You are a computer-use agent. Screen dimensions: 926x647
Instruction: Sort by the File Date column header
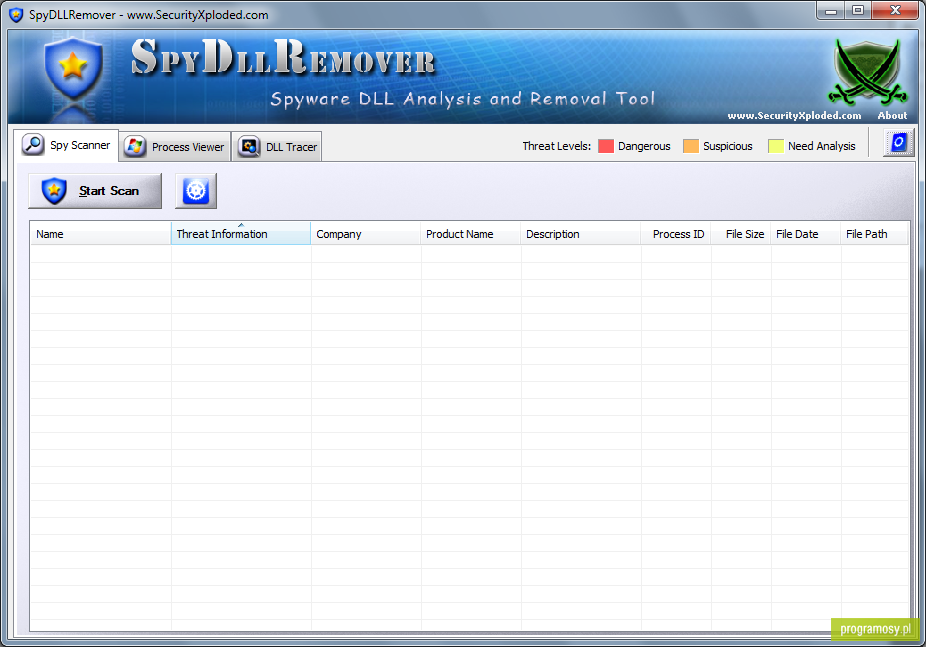(806, 234)
